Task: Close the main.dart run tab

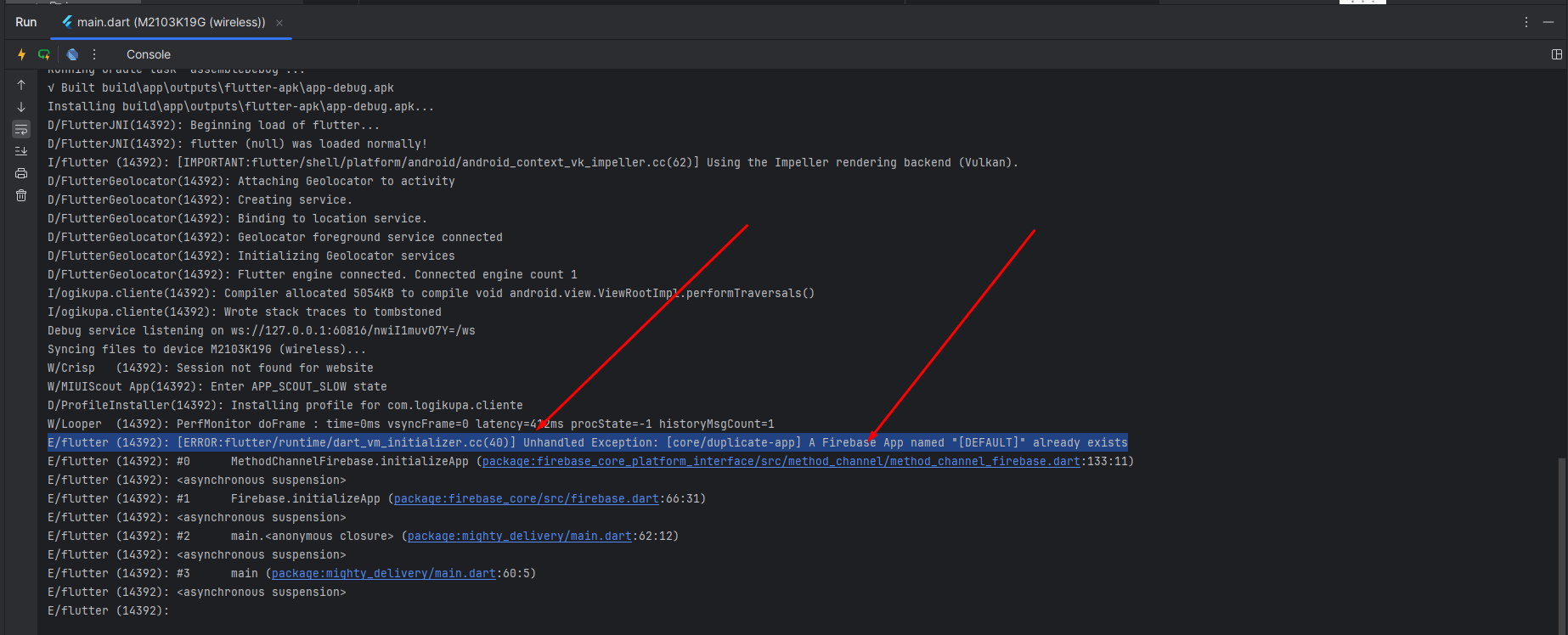Action: (x=279, y=23)
